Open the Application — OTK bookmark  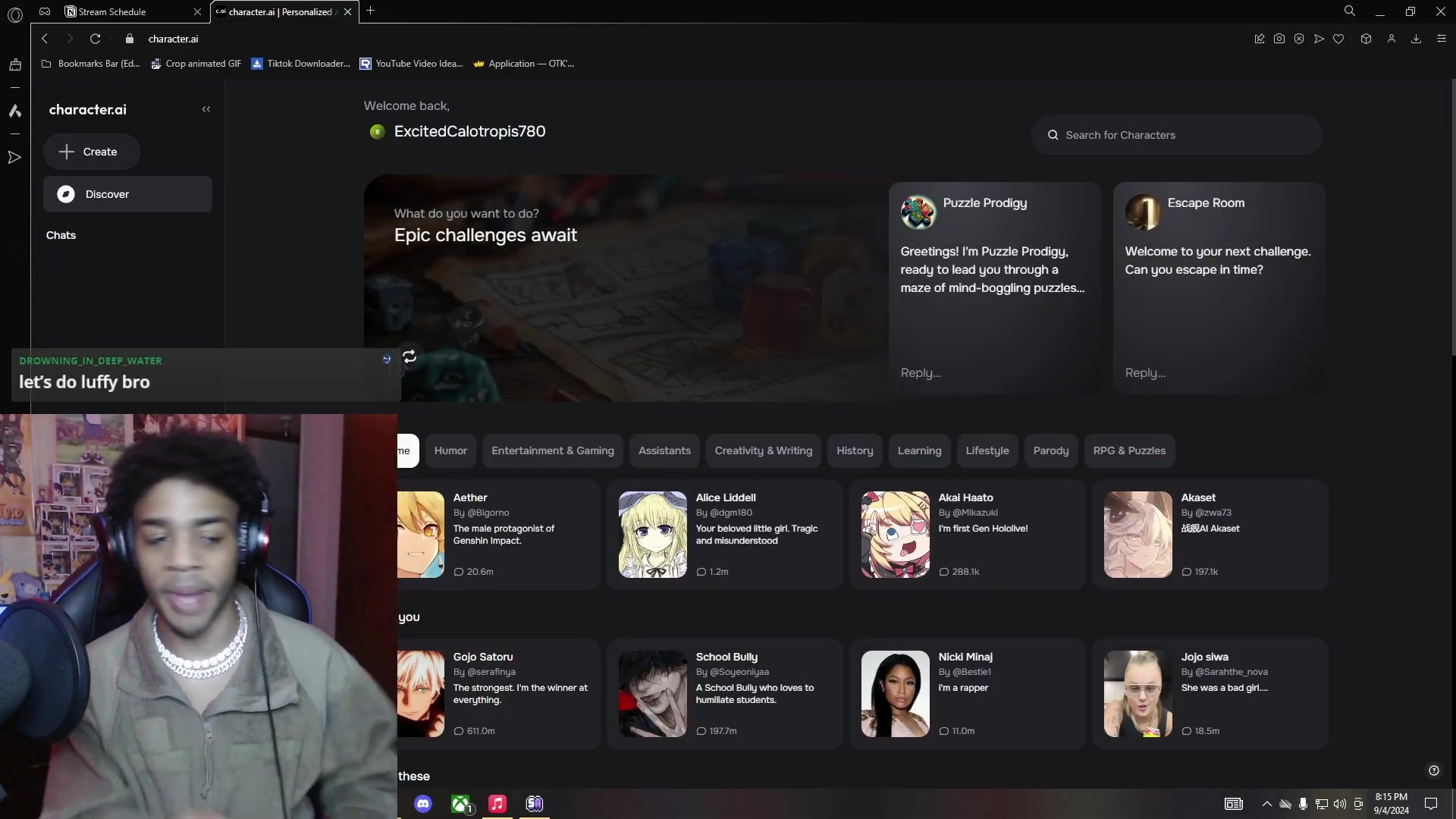[523, 64]
